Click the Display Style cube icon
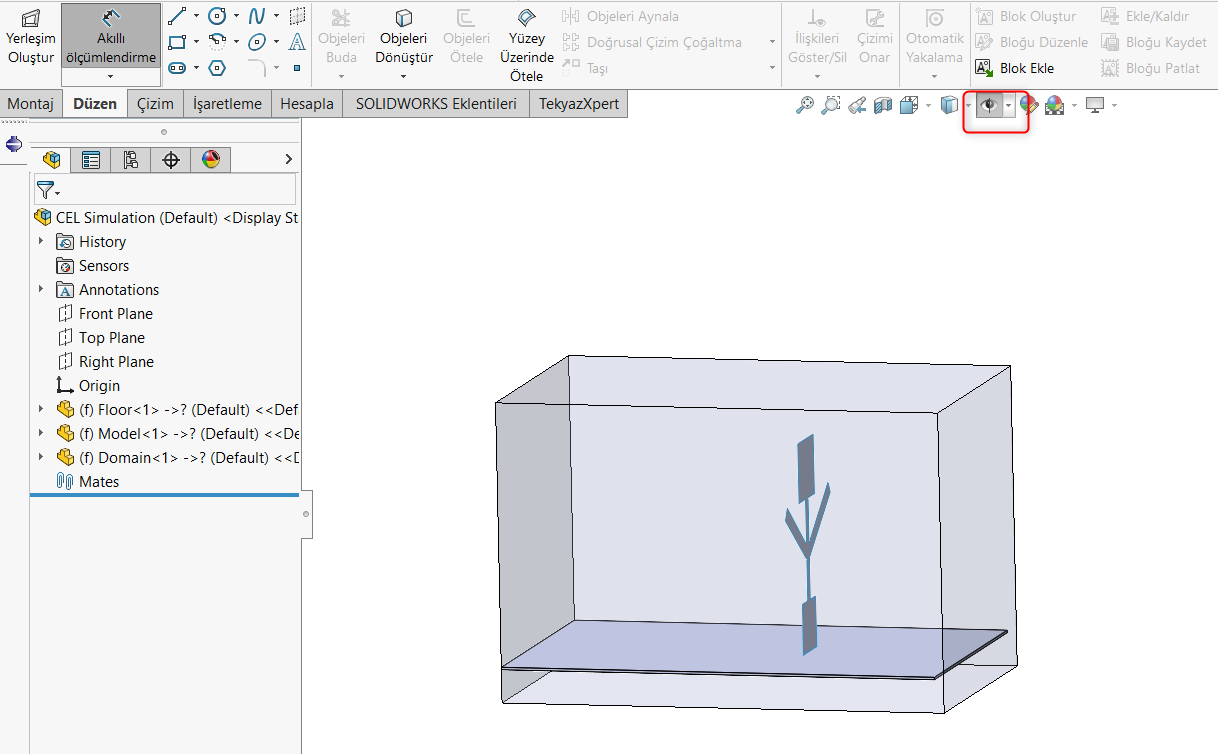The width and height of the screenshot is (1218, 754). [949, 105]
